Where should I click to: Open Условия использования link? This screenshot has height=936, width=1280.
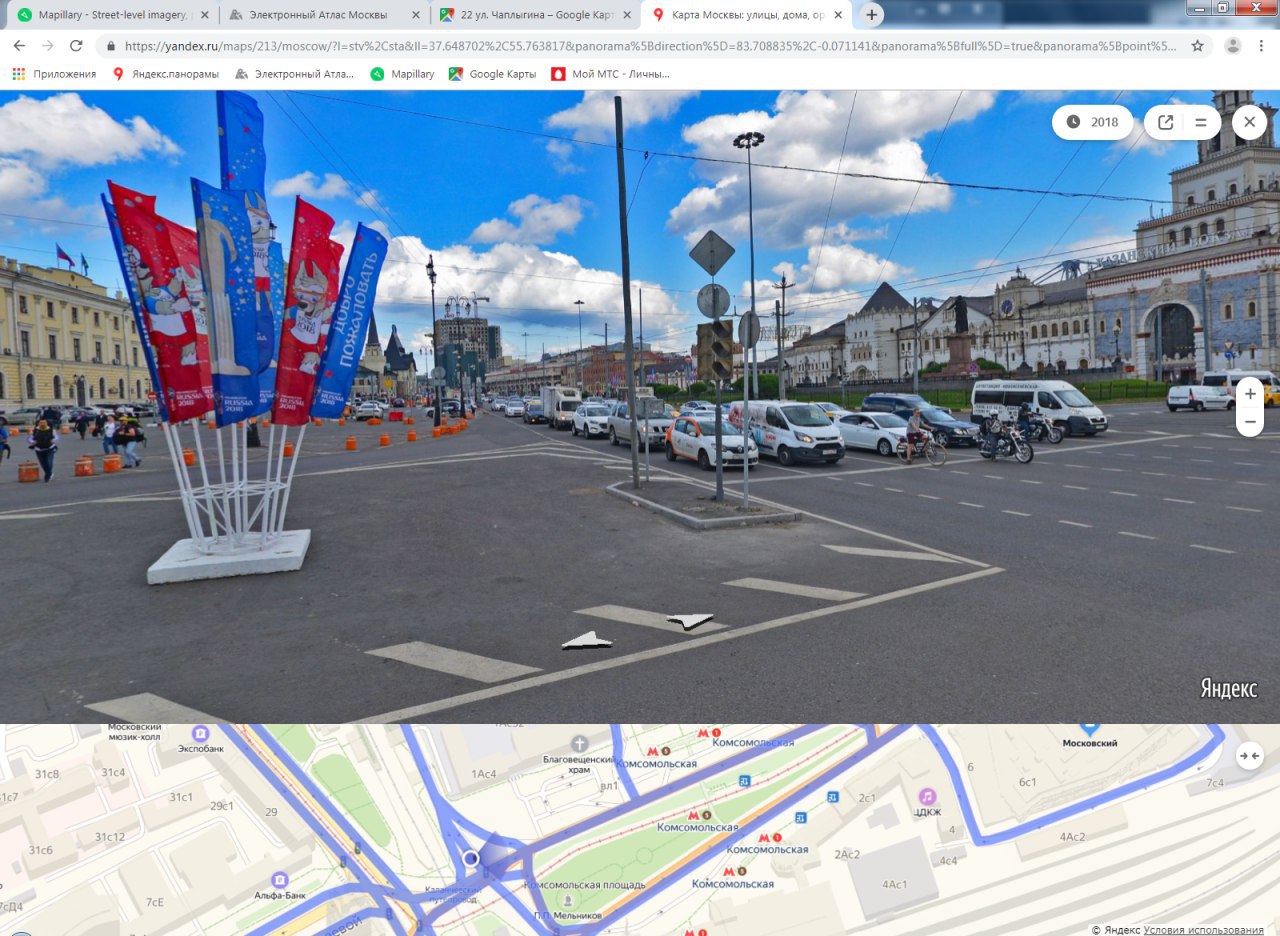1203,930
